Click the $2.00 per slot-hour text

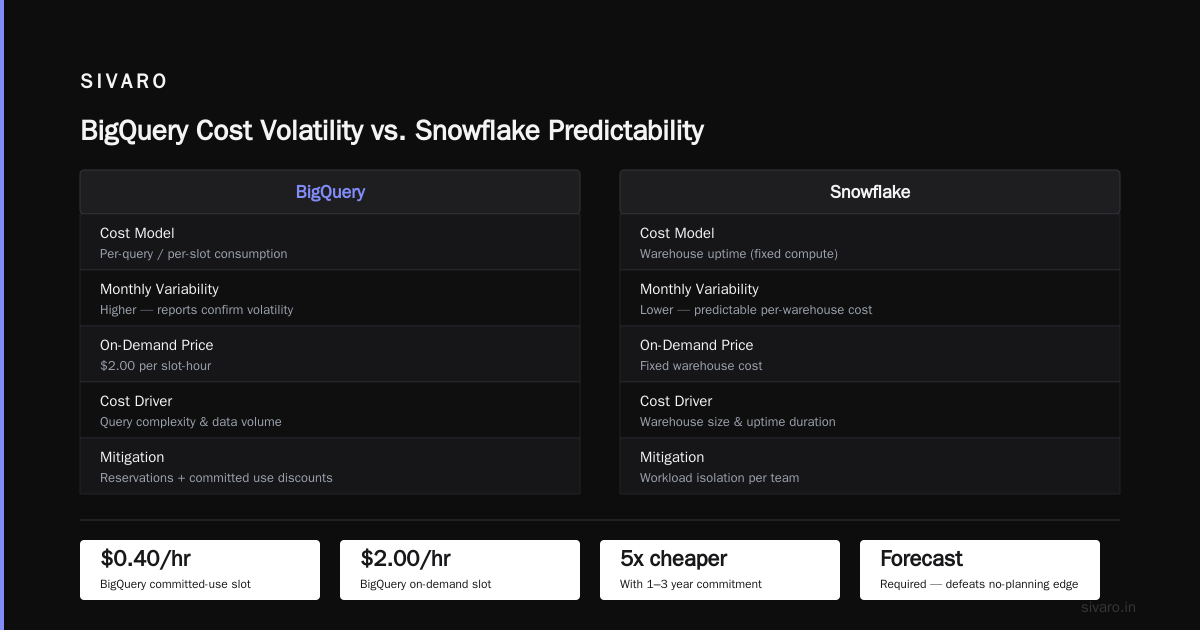click(x=155, y=366)
